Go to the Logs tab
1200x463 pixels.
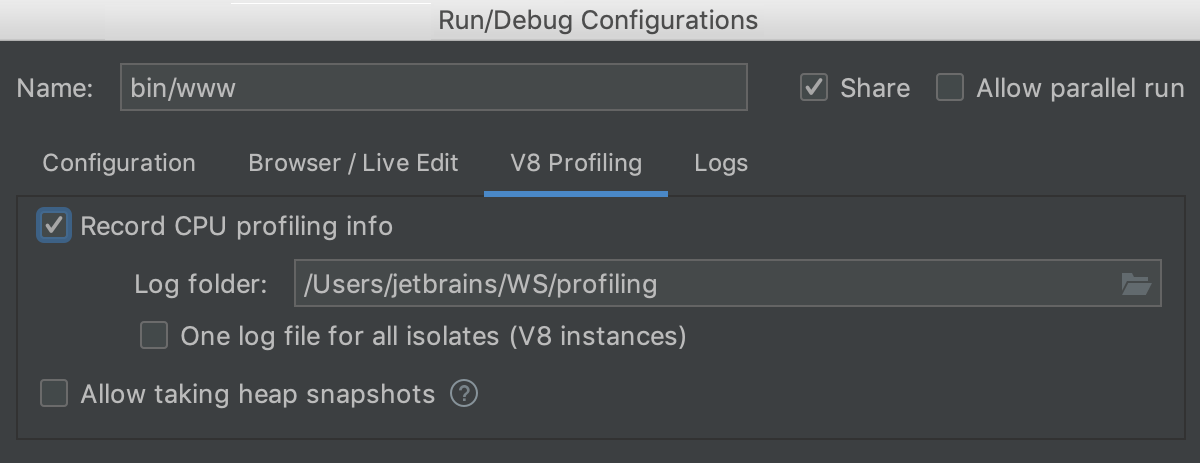721,163
